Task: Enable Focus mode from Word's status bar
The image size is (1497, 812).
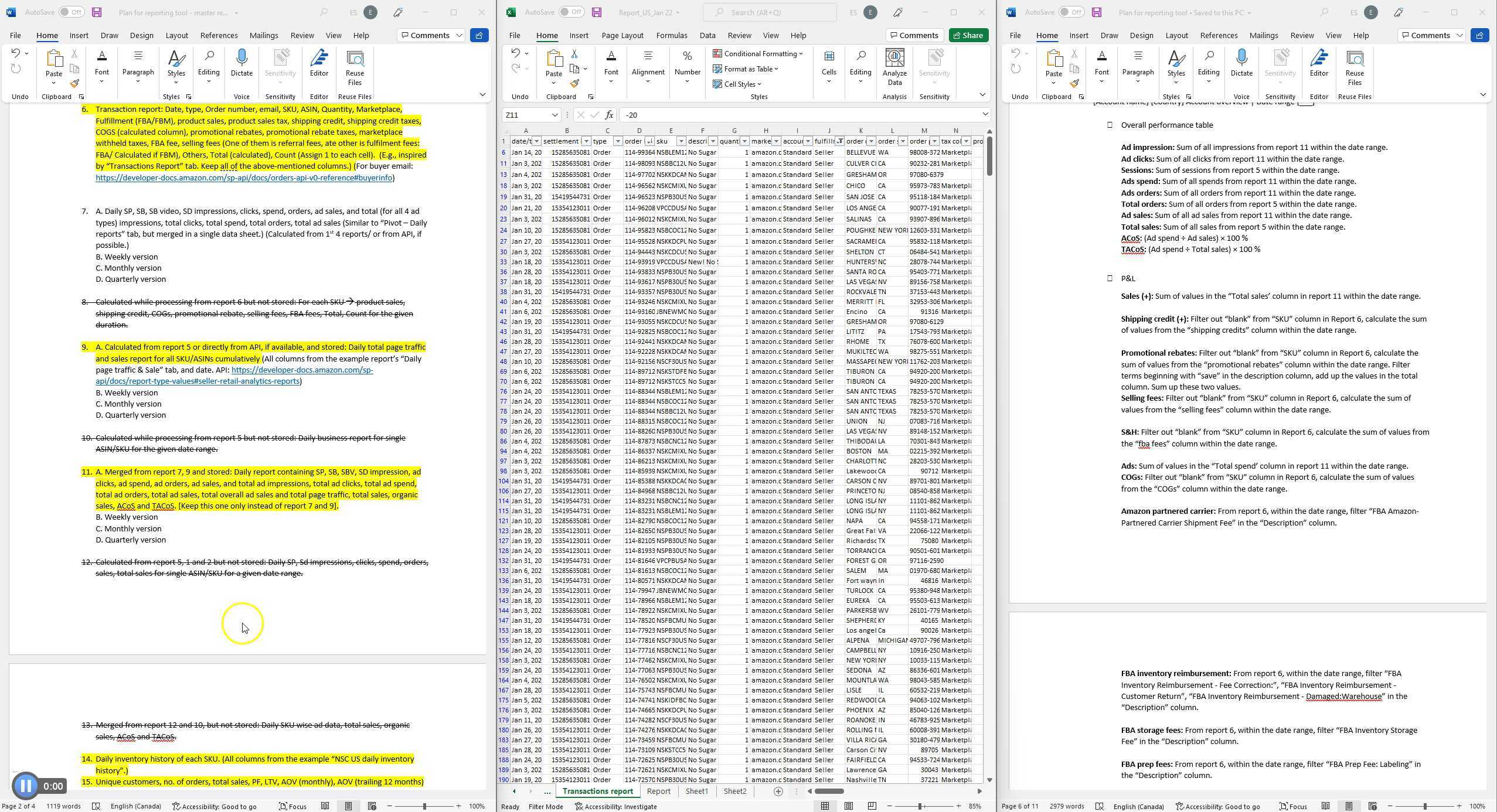Action: (x=292, y=806)
